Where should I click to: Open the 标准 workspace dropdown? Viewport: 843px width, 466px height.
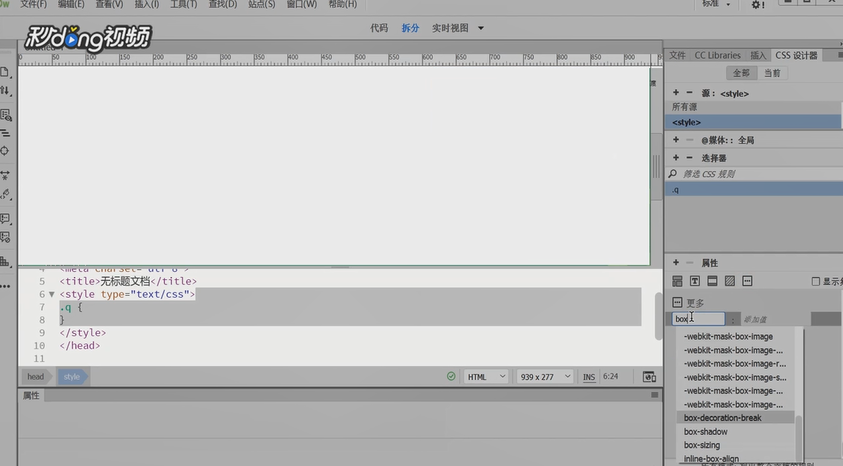click(x=716, y=4)
